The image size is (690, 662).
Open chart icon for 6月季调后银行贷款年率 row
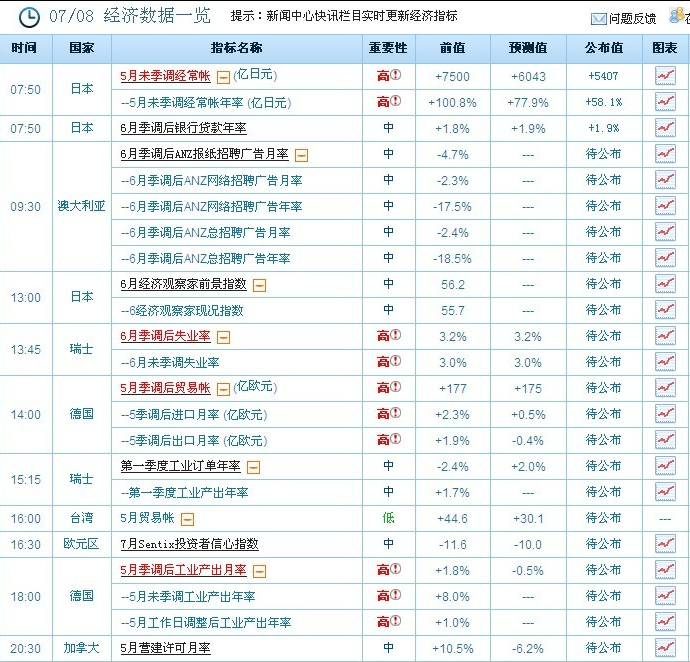click(x=665, y=128)
